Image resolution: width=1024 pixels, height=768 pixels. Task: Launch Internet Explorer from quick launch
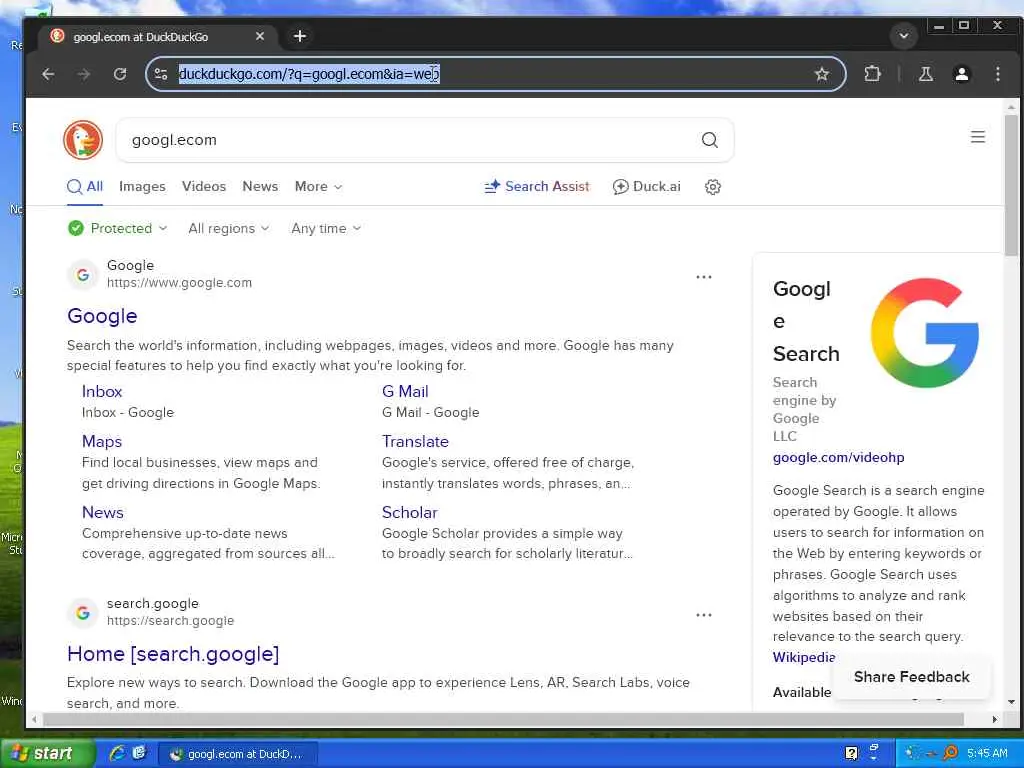click(x=117, y=753)
